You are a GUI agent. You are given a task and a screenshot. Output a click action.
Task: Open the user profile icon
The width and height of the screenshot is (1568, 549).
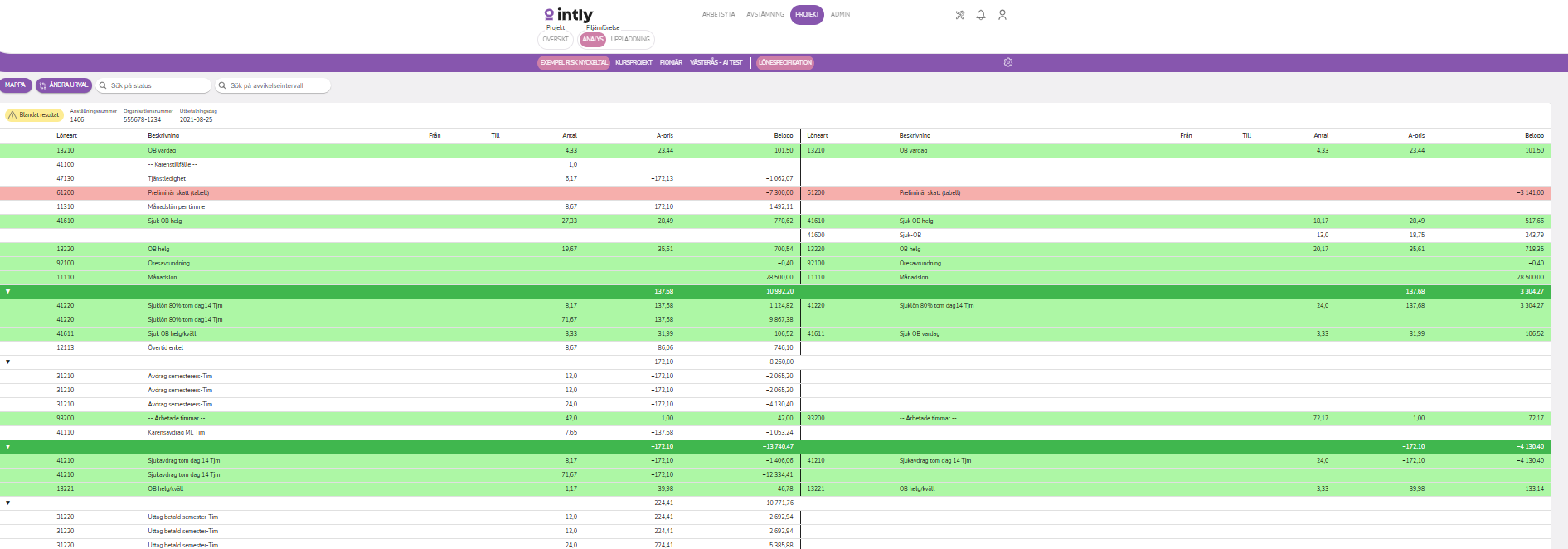[x=1002, y=15]
